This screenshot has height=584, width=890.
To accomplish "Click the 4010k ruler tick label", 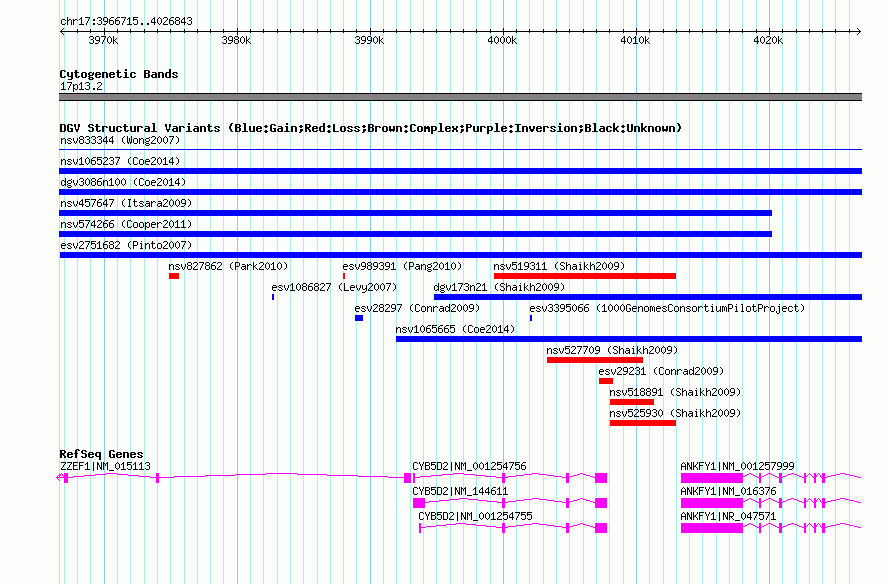I will 635,40.
